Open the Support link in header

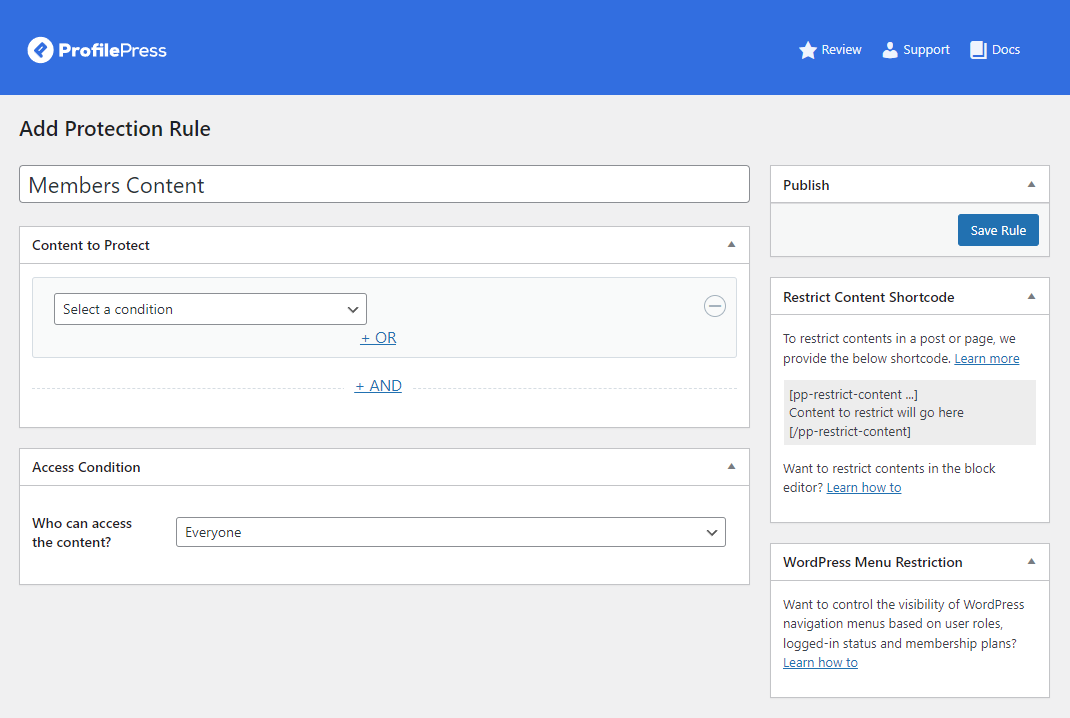(x=926, y=50)
